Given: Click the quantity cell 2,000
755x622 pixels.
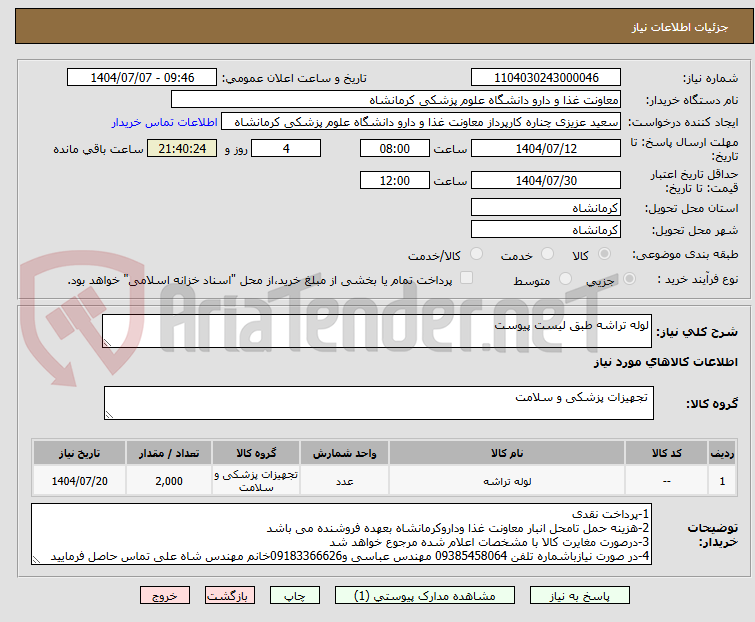Looking at the screenshot, I should [169, 481].
